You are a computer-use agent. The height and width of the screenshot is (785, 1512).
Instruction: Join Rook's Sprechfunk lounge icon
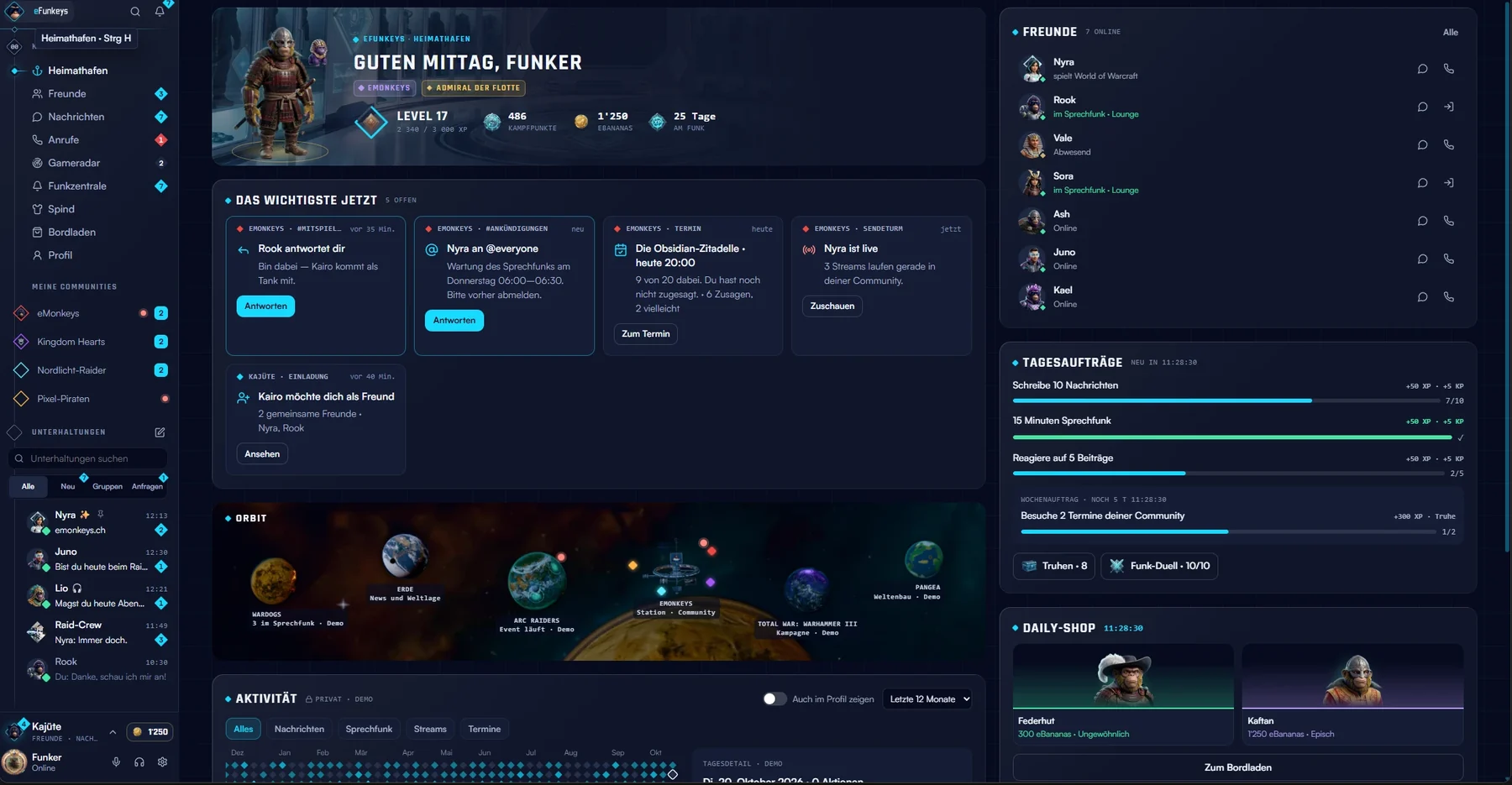click(1449, 107)
